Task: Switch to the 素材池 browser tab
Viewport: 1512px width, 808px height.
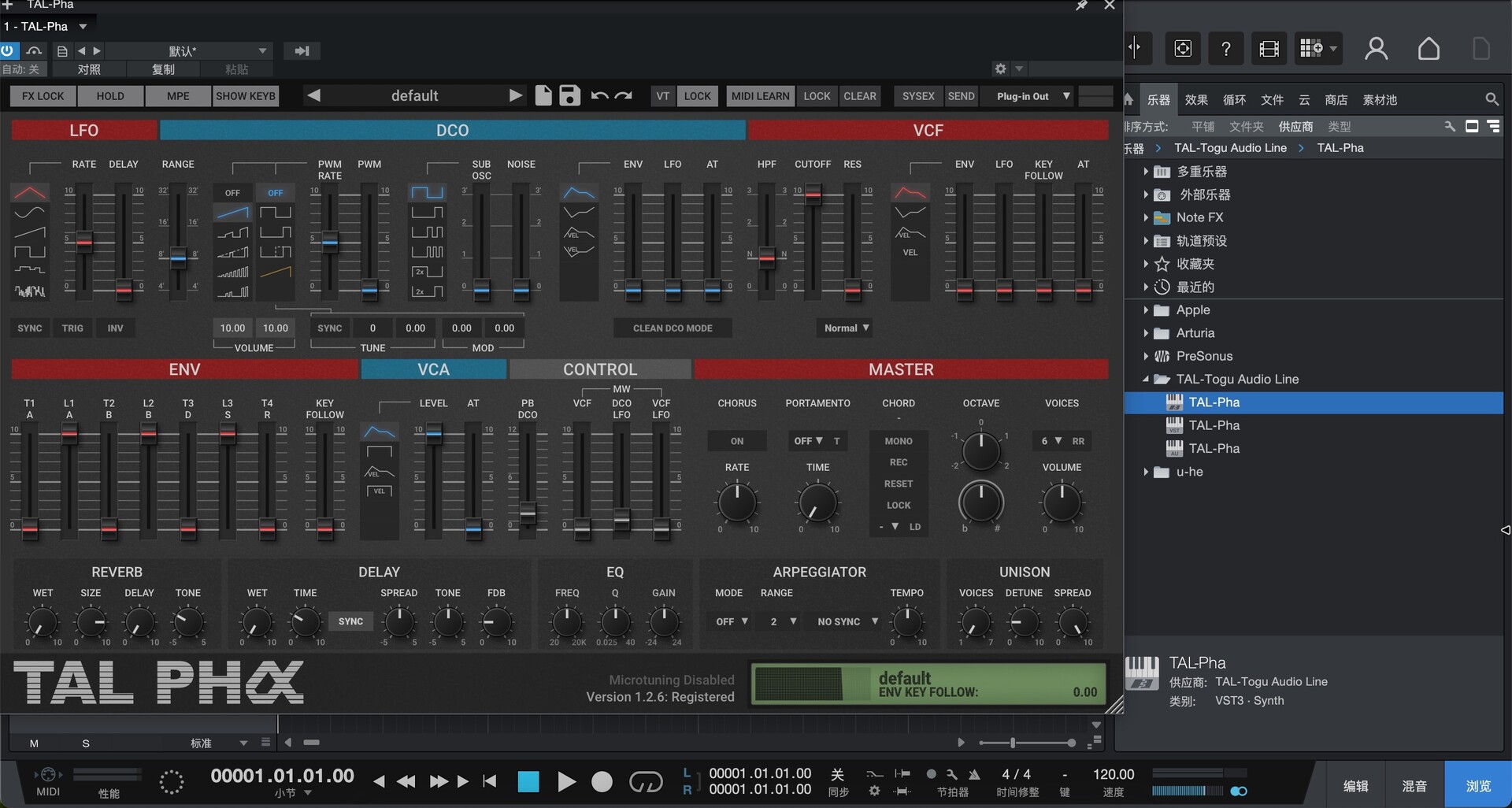Action: [x=1380, y=99]
